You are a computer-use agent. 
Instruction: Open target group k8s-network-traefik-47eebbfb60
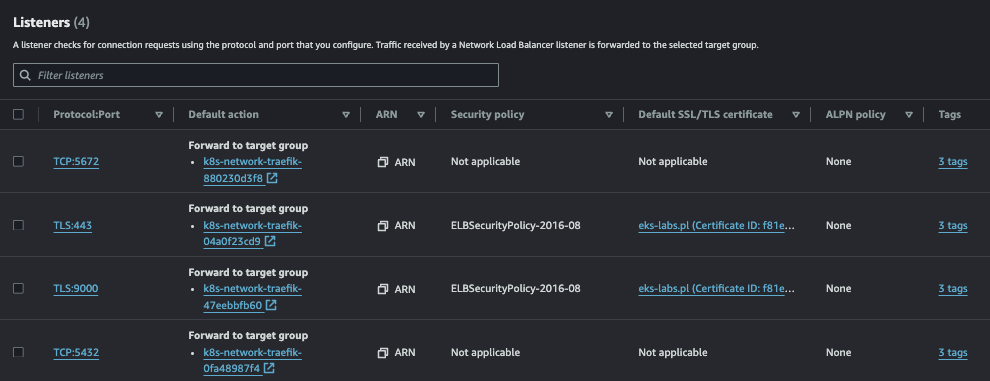tap(253, 296)
